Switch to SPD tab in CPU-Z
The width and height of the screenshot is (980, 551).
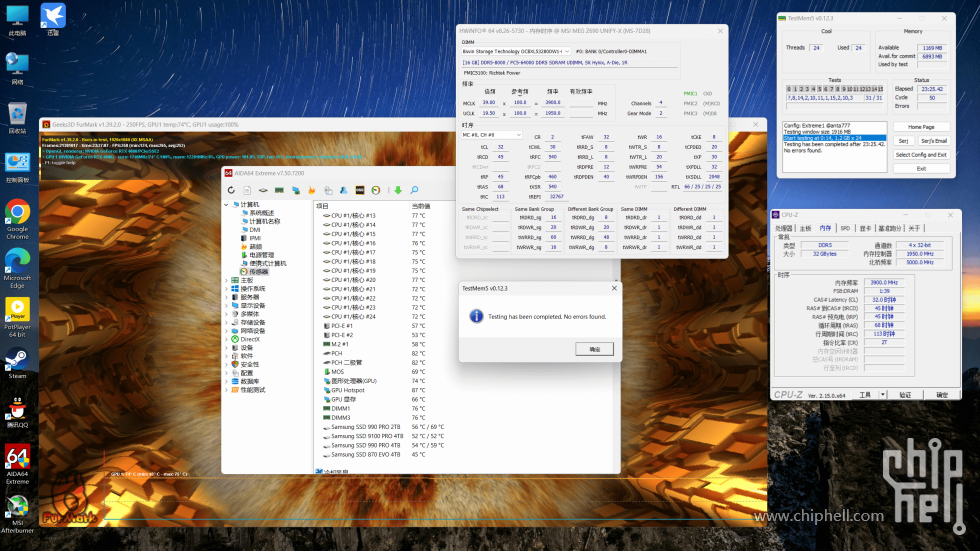pos(845,228)
